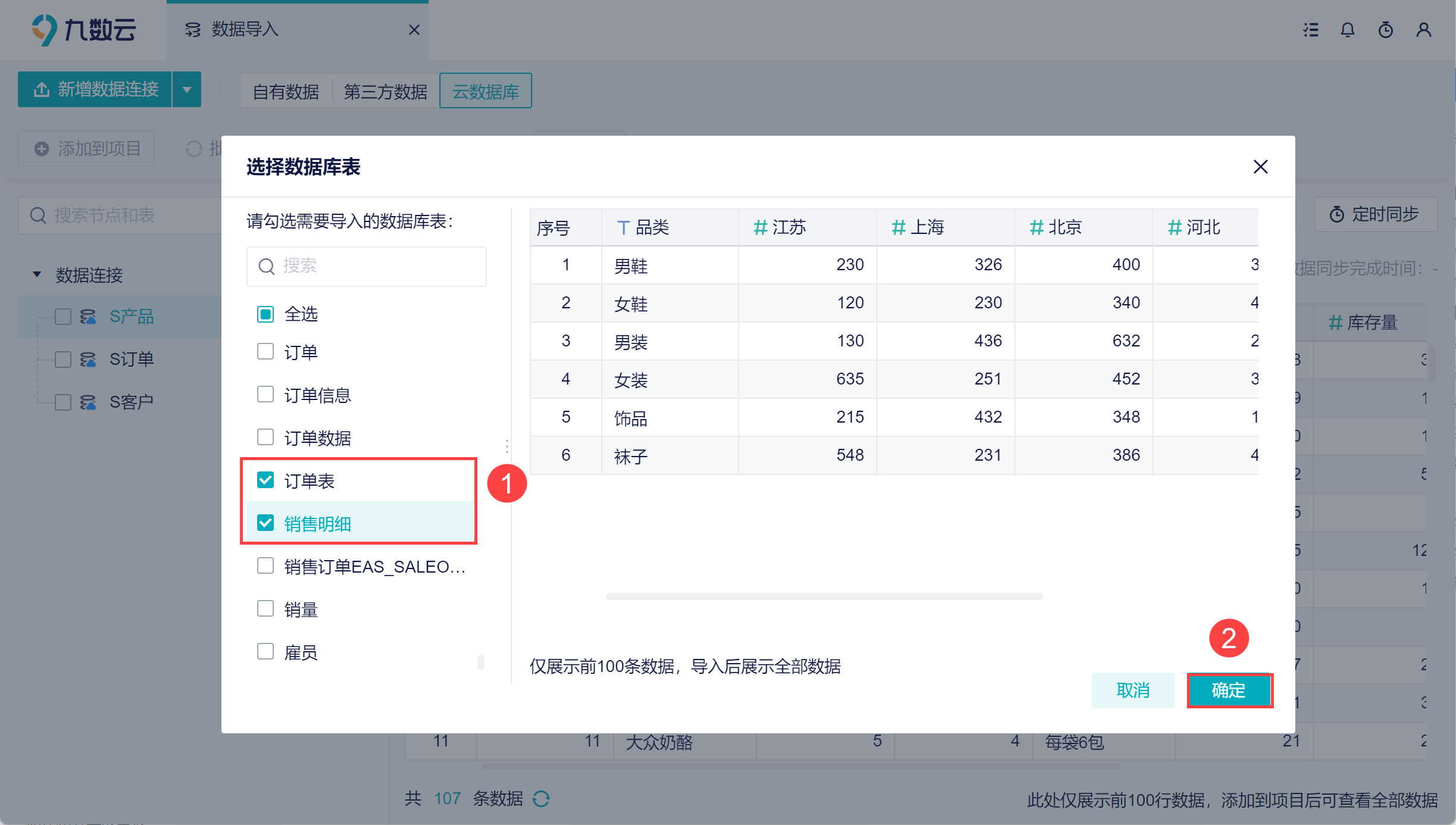1456x825 pixels.
Task: Click the timer clock icon in header
Action: (x=1386, y=30)
